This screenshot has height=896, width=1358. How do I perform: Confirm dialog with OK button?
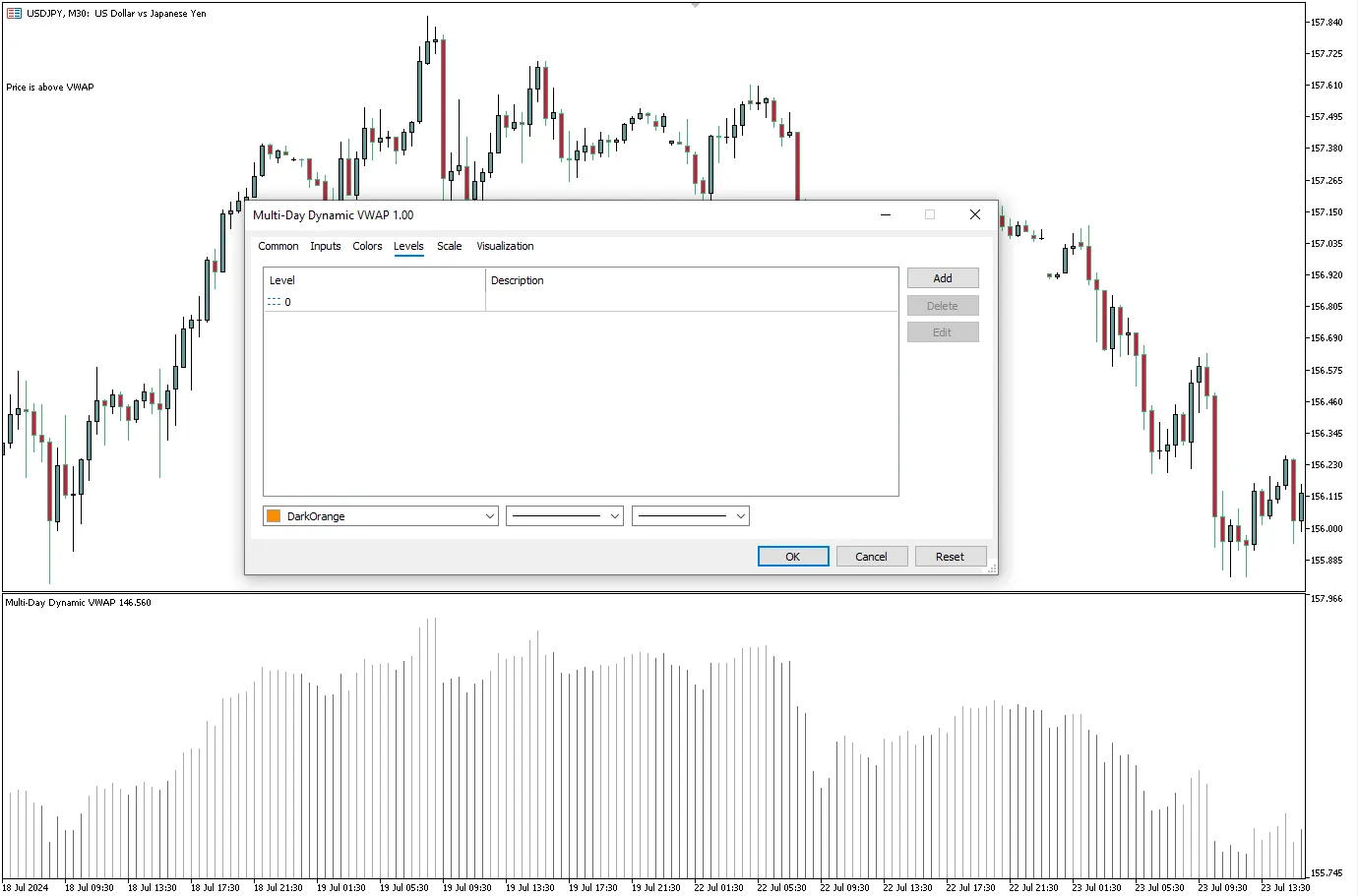(793, 557)
